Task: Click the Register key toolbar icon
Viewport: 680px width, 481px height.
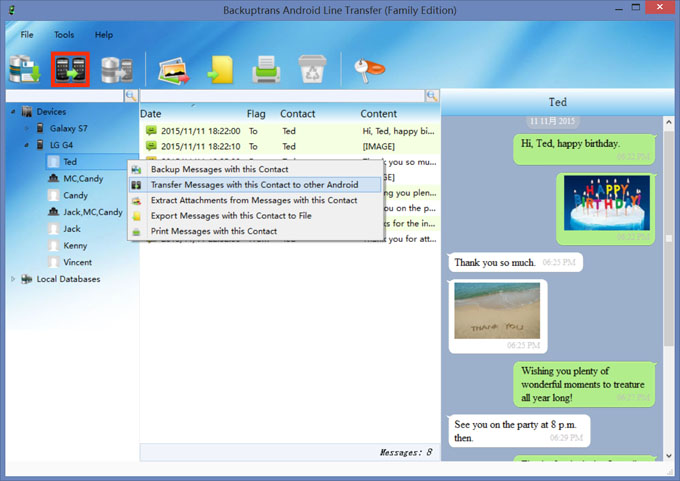Action: pyautogui.click(x=369, y=70)
